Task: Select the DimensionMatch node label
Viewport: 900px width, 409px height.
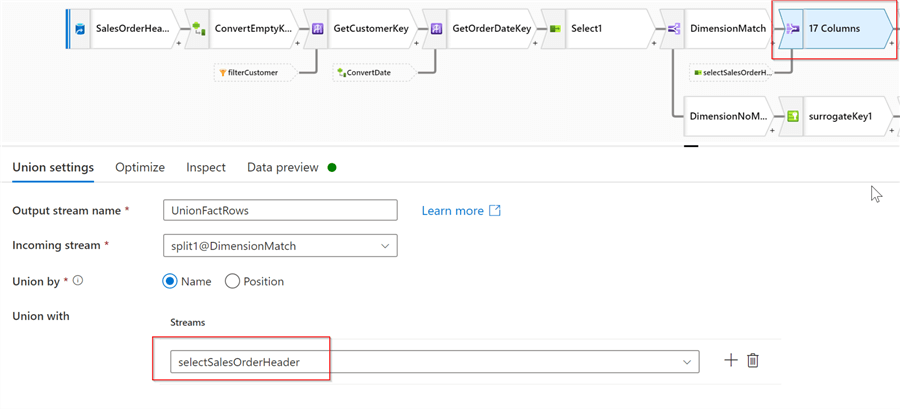Action: pos(728,28)
